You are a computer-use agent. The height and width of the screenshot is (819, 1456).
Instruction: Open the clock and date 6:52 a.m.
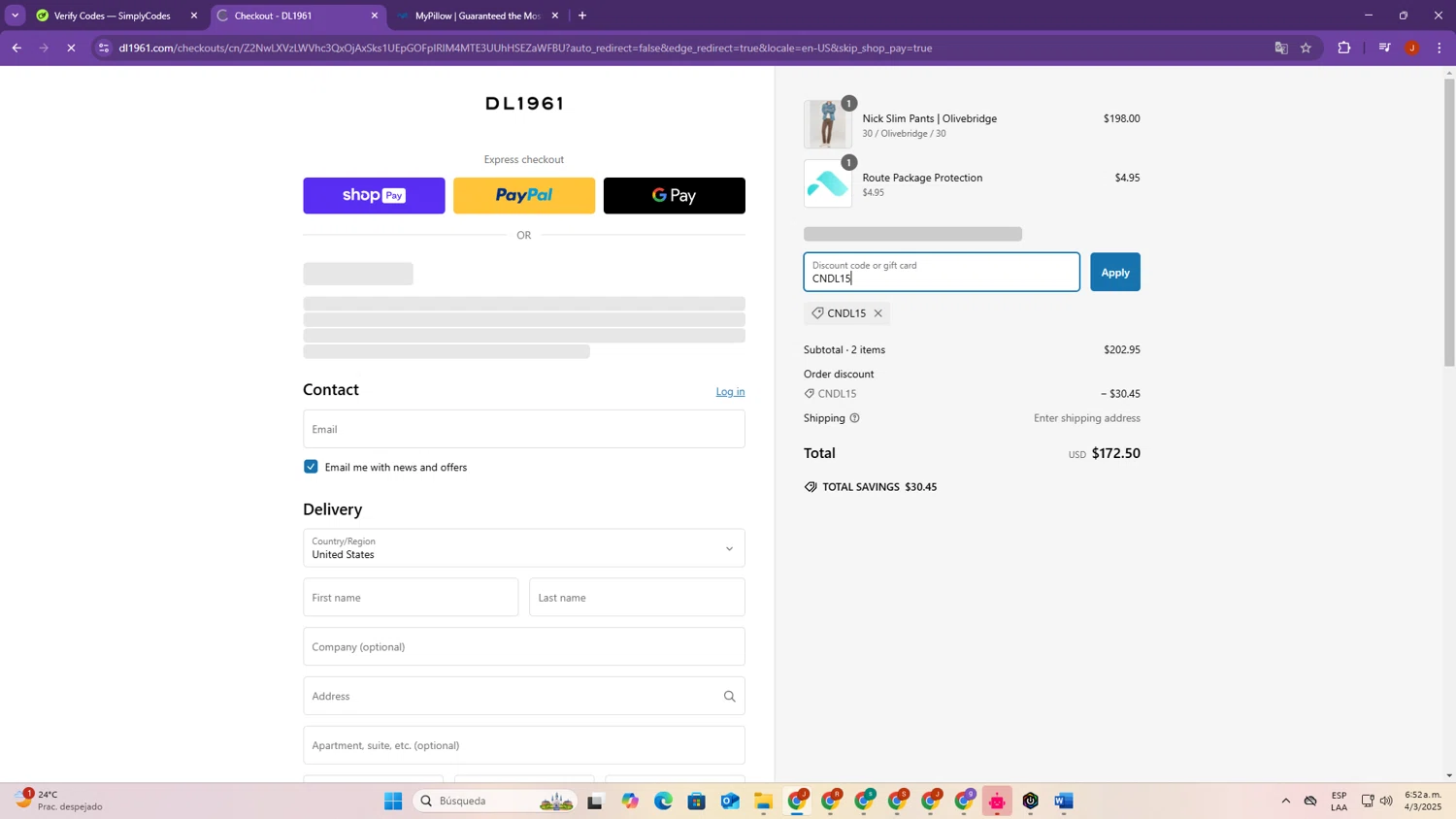point(1424,801)
